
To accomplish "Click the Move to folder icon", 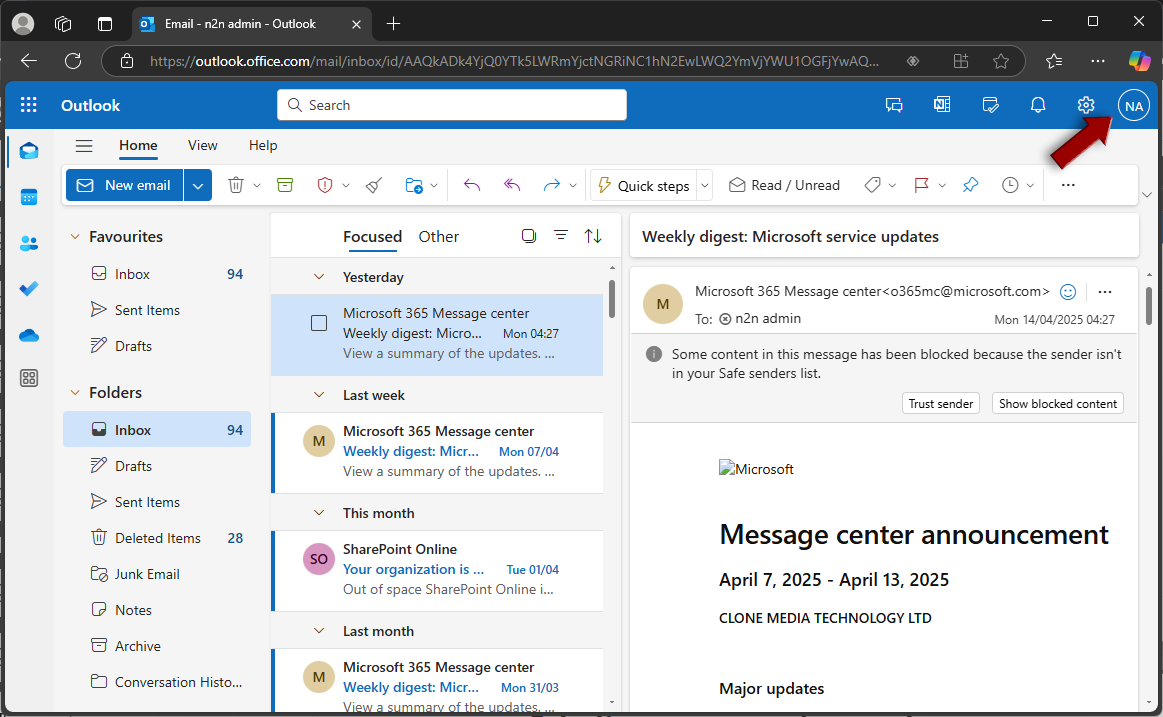I will 414,185.
